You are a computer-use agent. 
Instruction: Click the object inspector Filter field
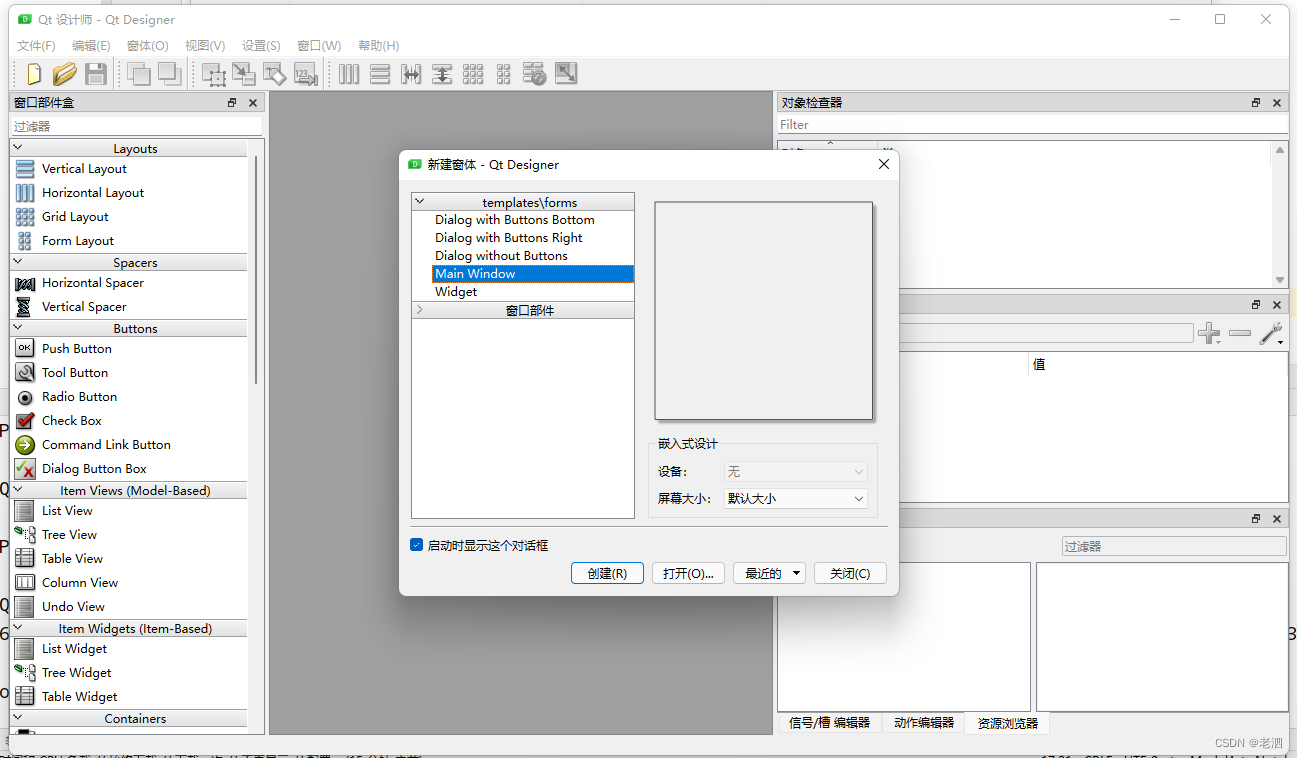tap(1031, 125)
